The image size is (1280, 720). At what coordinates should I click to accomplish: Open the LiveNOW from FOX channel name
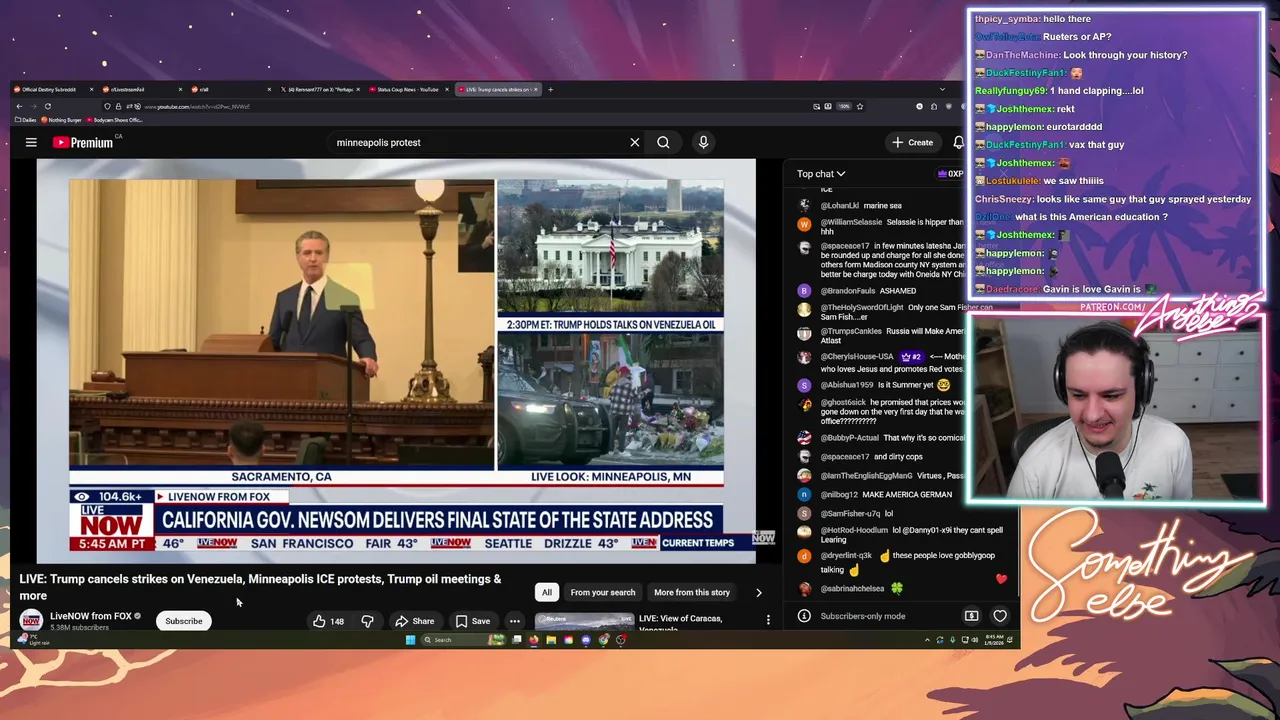pyautogui.click(x=91, y=616)
